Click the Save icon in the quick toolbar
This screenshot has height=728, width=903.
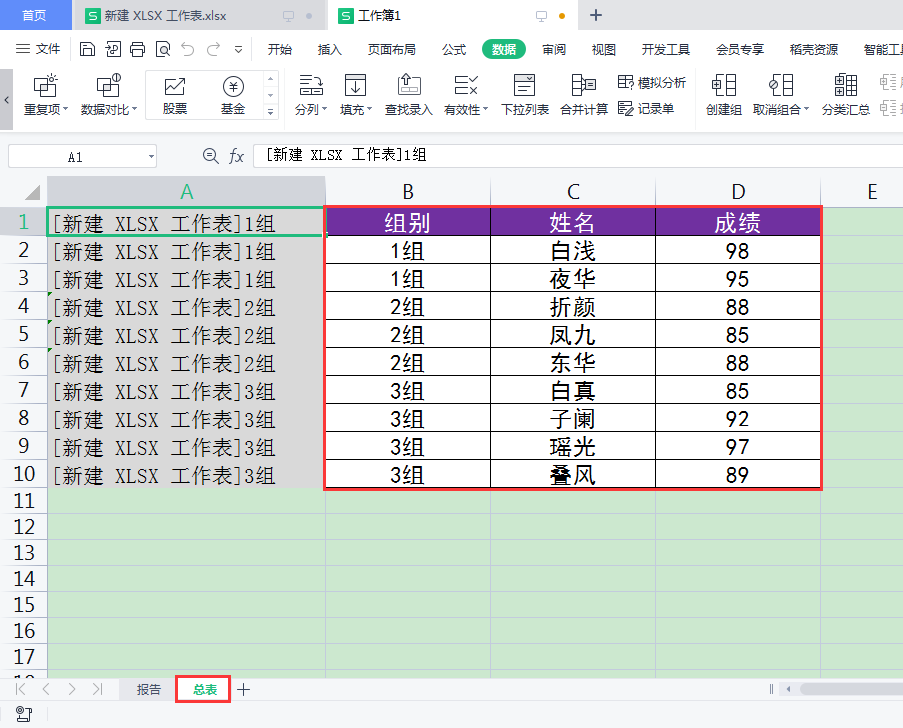coord(87,50)
